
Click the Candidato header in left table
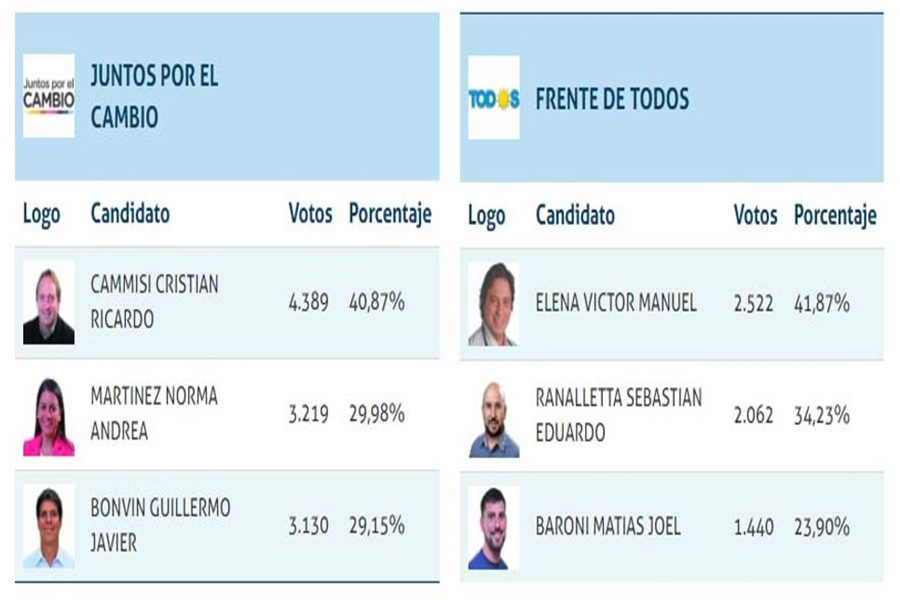[130, 213]
